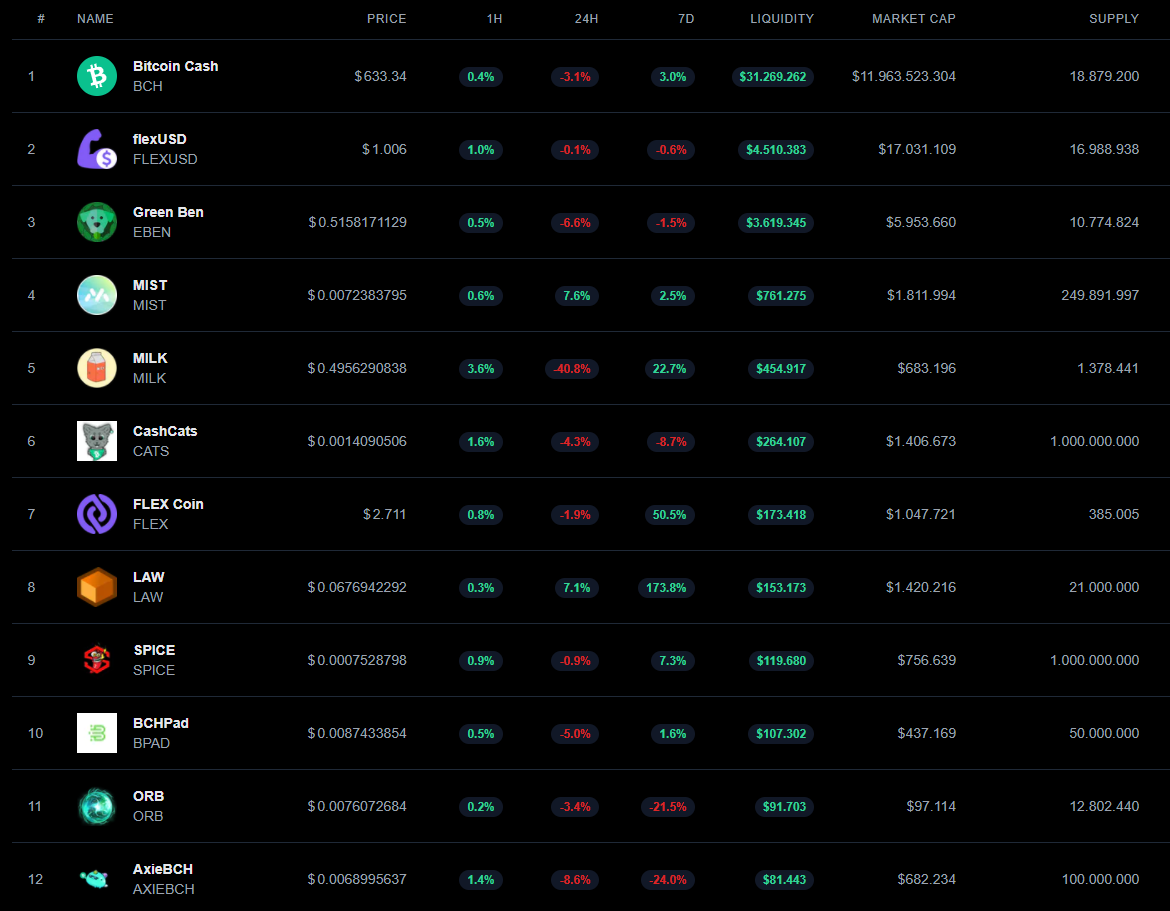Select the AxieBCH creature icon

[x=97, y=879]
